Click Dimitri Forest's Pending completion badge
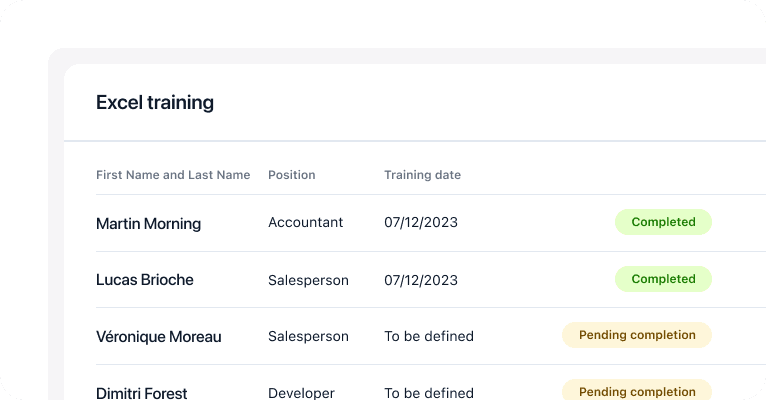 (637, 391)
